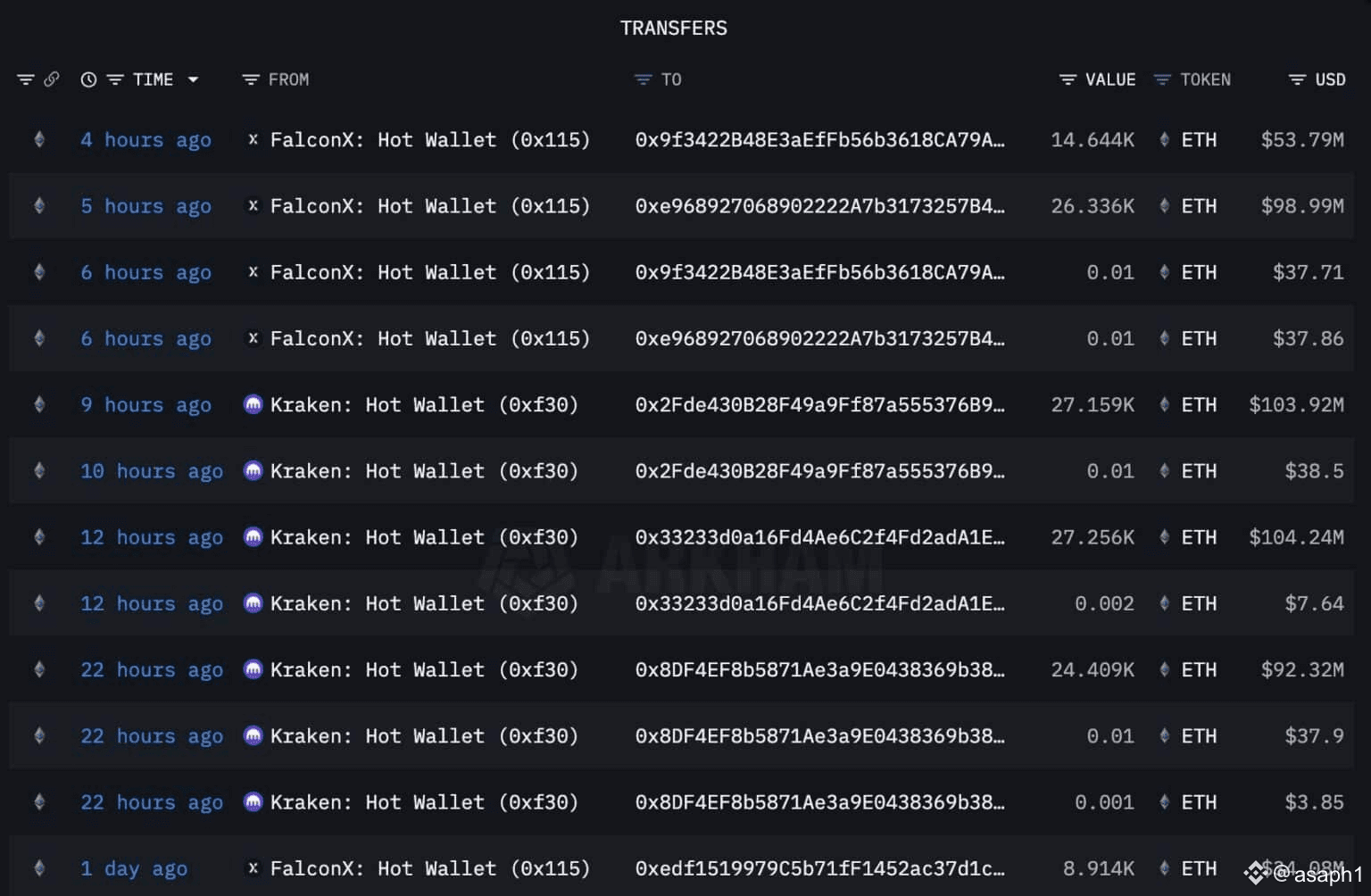Screen dimensions: 1371x896
Task: Open Kraken Hot Wallet in $92.32M row
Action: pyautogui.click(x=423, y=669)
